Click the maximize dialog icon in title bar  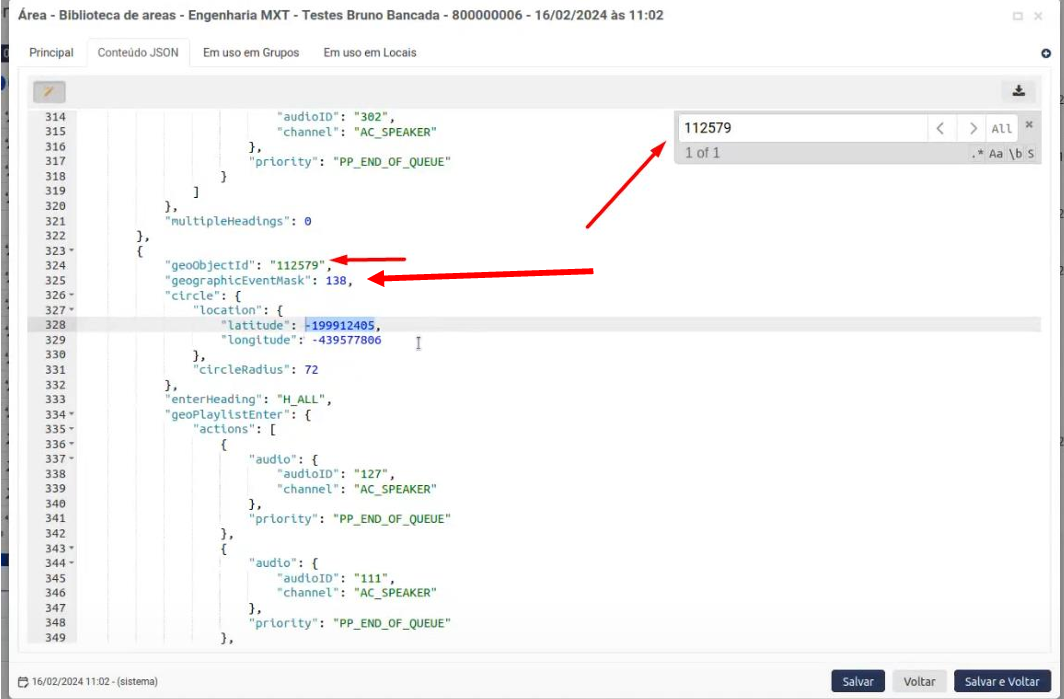pos(1018,16)
